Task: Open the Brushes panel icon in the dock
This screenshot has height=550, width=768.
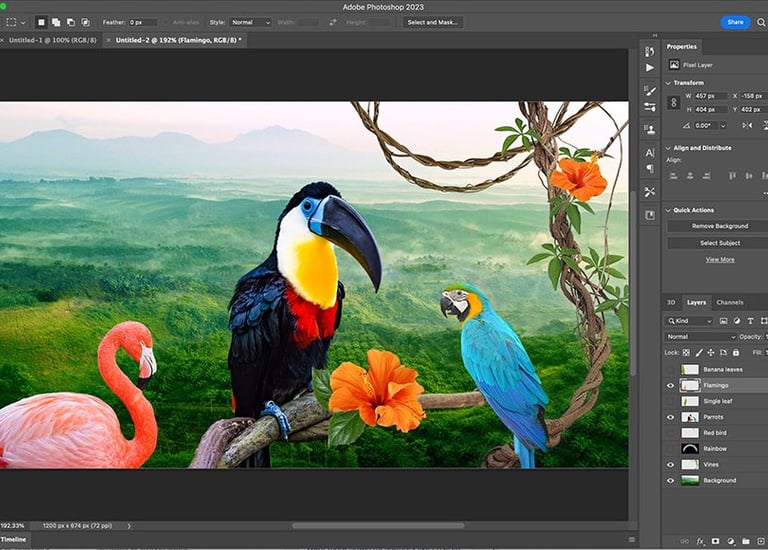Action: click(x=649, y=91)
